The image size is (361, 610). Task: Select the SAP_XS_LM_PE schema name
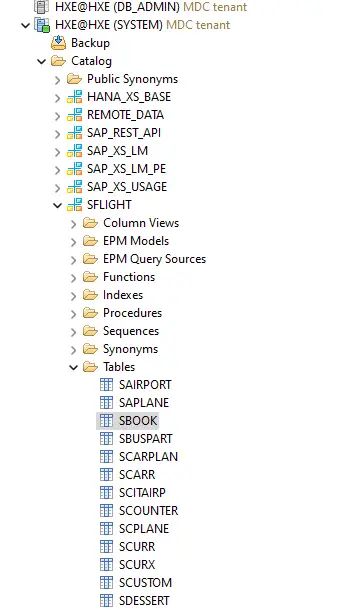point(126,169)
